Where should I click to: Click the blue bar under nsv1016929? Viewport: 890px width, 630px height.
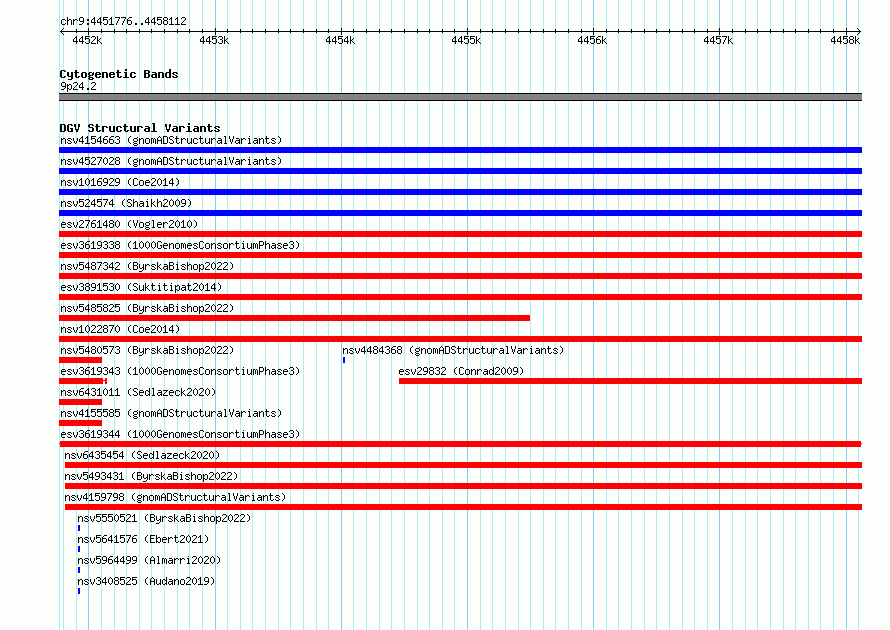(x=460, y=192)
